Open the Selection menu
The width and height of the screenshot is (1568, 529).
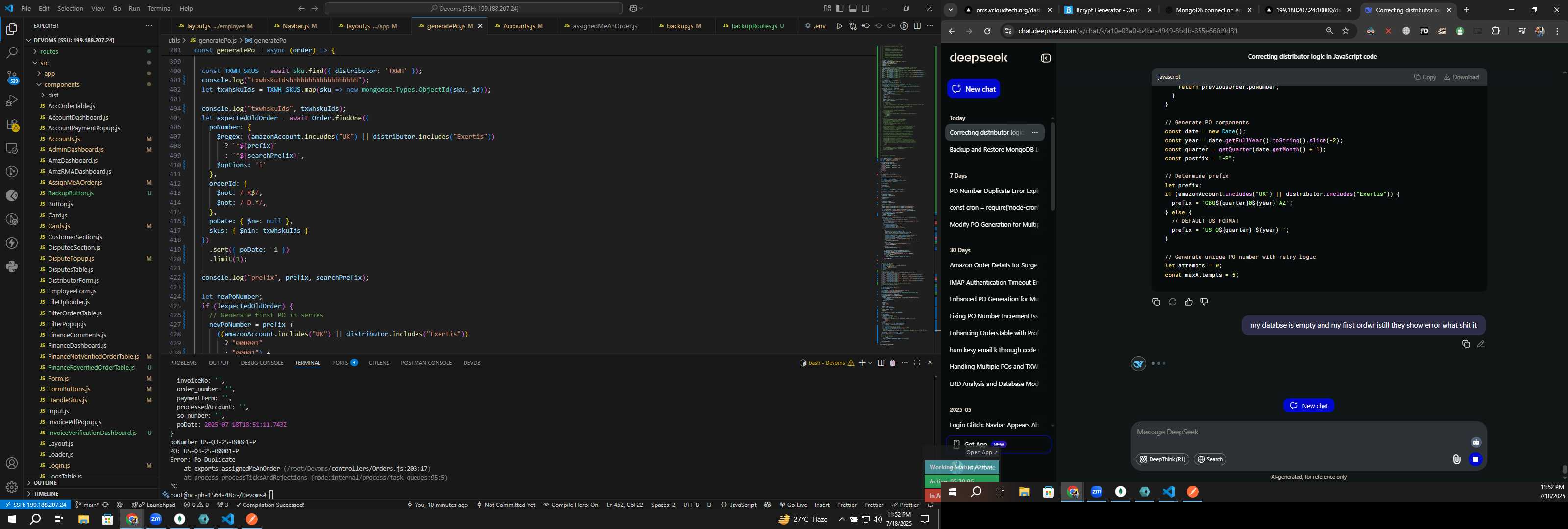tap(70, 8)
